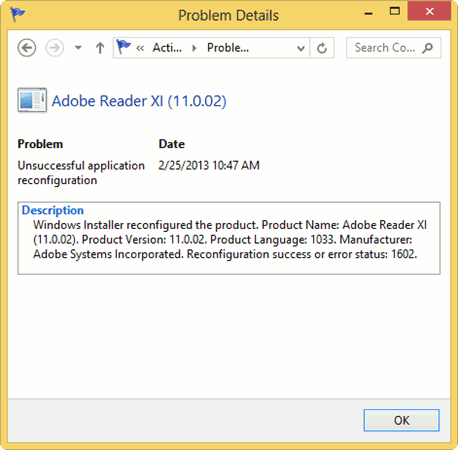
Task: Click the 'Adobe Reader XI (11.0.02)' heading
Action: pyautogui.click(x=139, y=101)
